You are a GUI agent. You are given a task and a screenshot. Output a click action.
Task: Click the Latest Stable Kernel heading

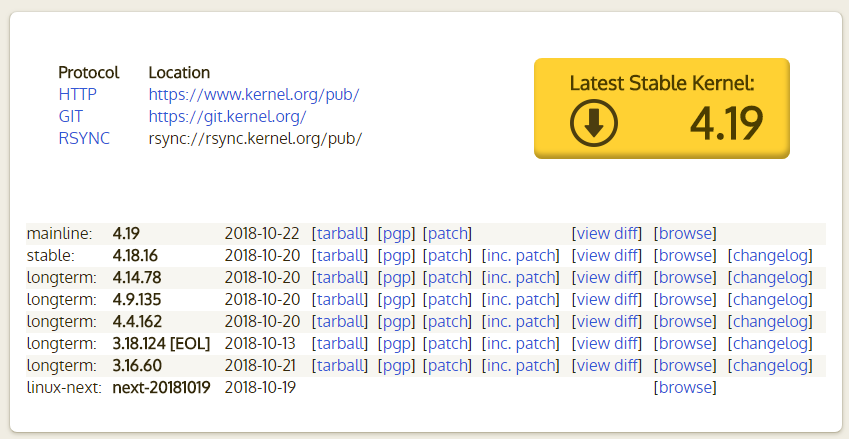pyautogui.click(x=662, y=83)
